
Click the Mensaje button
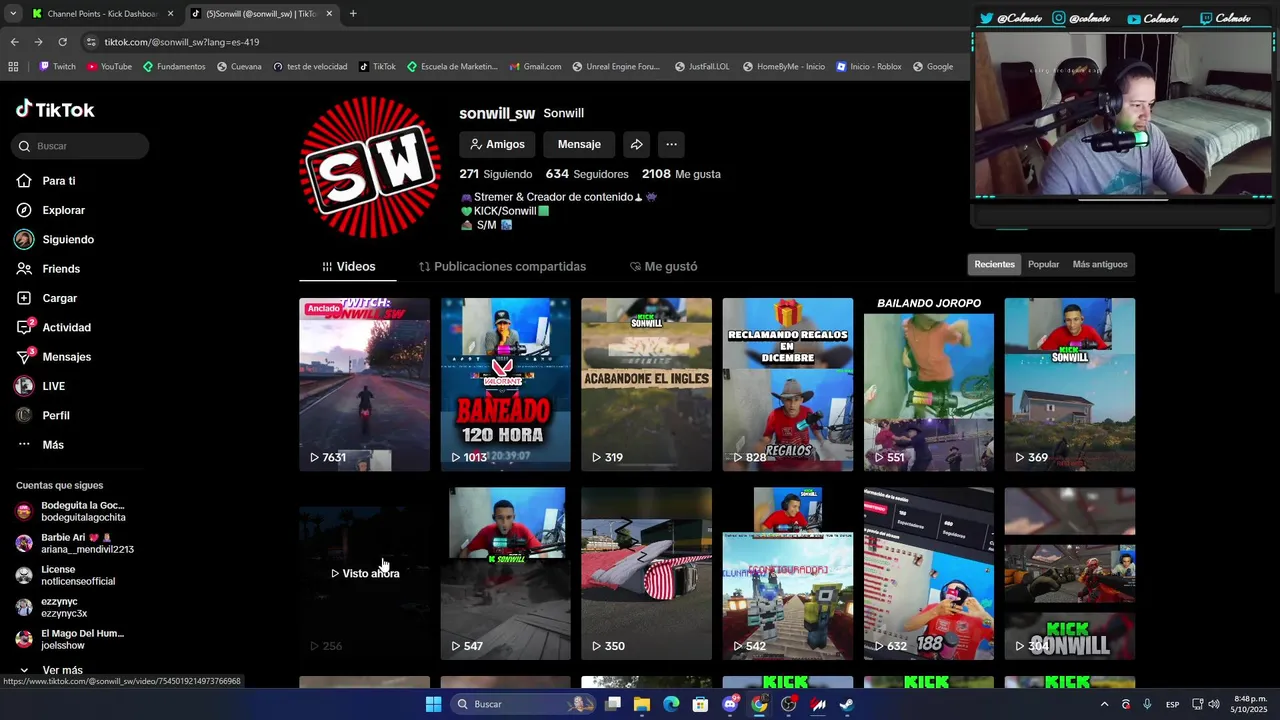pyautogui.click(x=579, y=144)
